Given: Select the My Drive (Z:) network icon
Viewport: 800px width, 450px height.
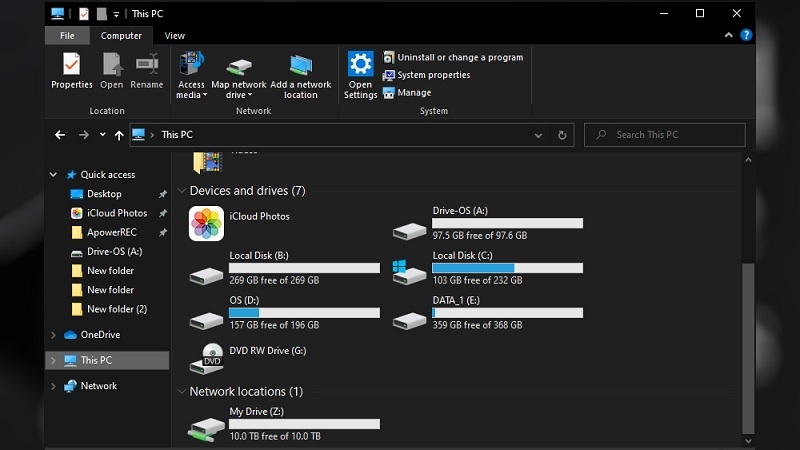Looking at the screenshot, I should coord(206,429).
